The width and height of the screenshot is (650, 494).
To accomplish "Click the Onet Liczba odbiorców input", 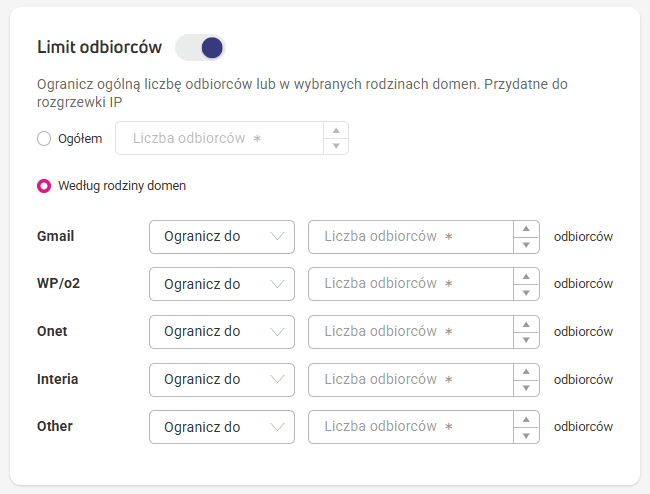I will point(411,332).
